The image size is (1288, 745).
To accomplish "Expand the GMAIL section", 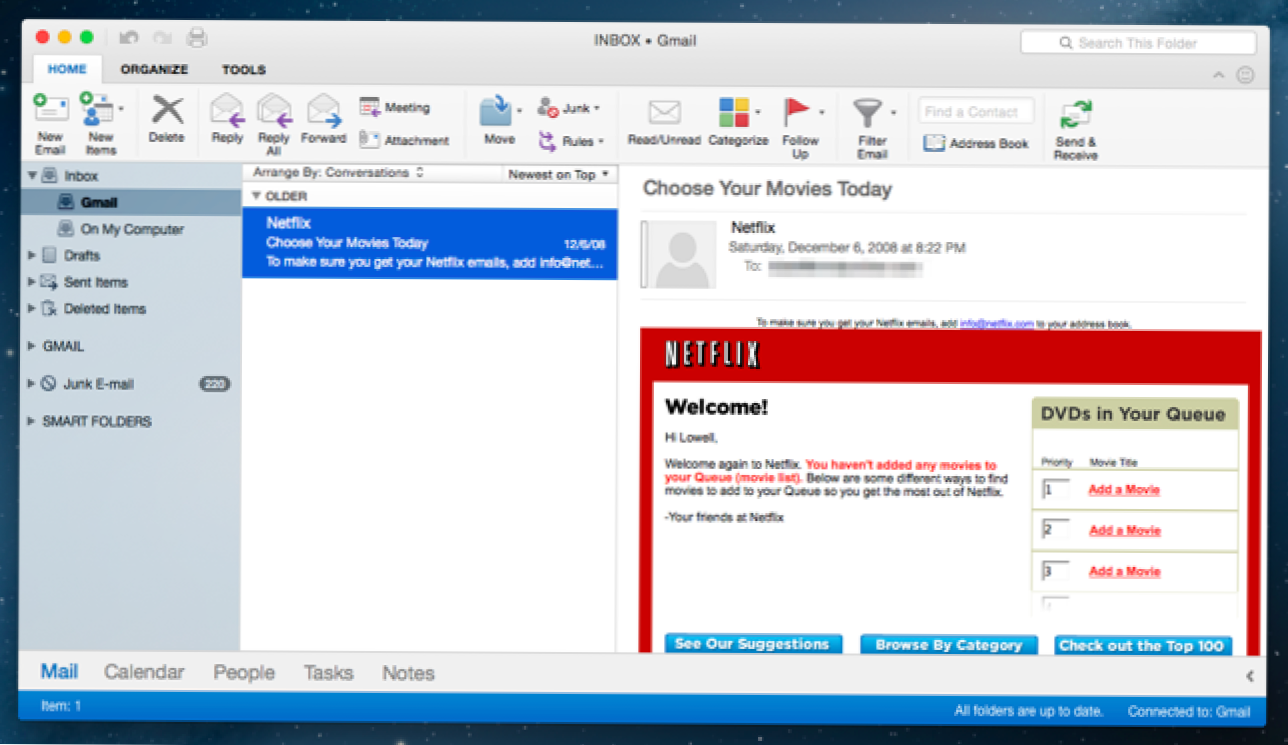I will [x=32, y=346].
